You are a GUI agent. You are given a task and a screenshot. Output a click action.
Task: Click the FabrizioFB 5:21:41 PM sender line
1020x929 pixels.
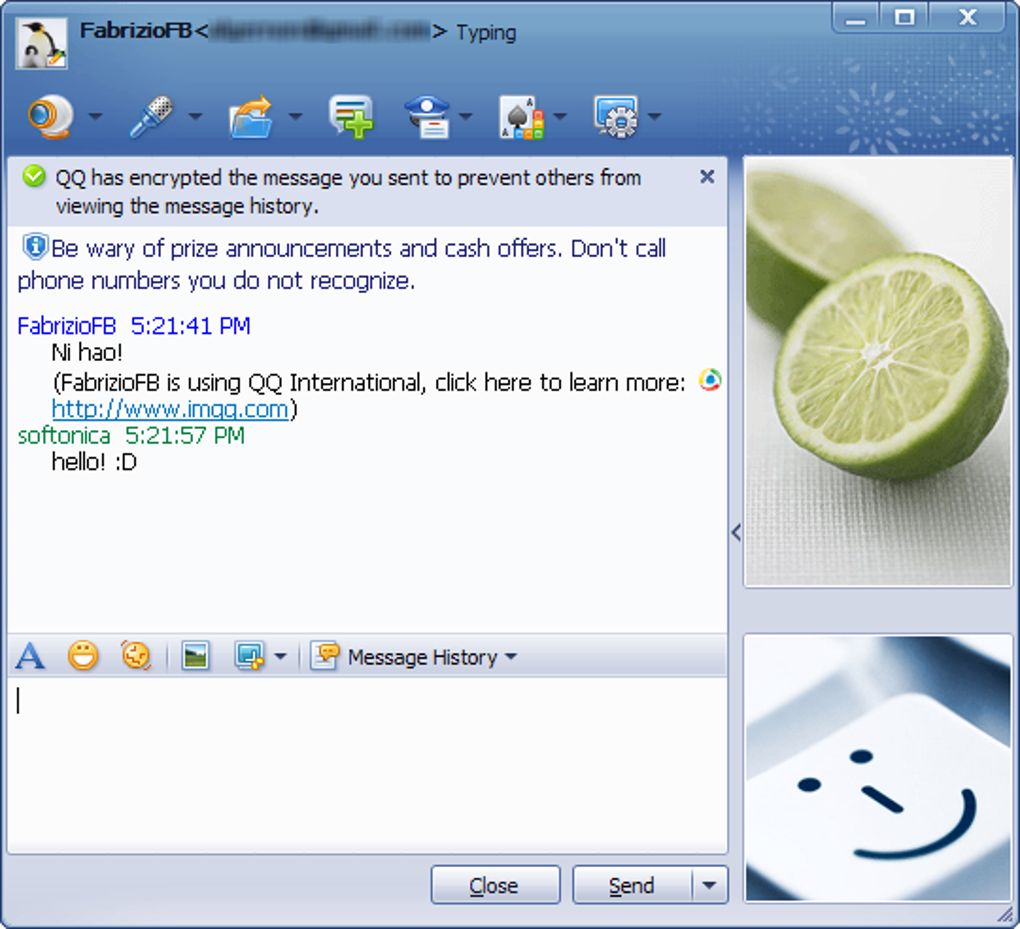(133, 325)
